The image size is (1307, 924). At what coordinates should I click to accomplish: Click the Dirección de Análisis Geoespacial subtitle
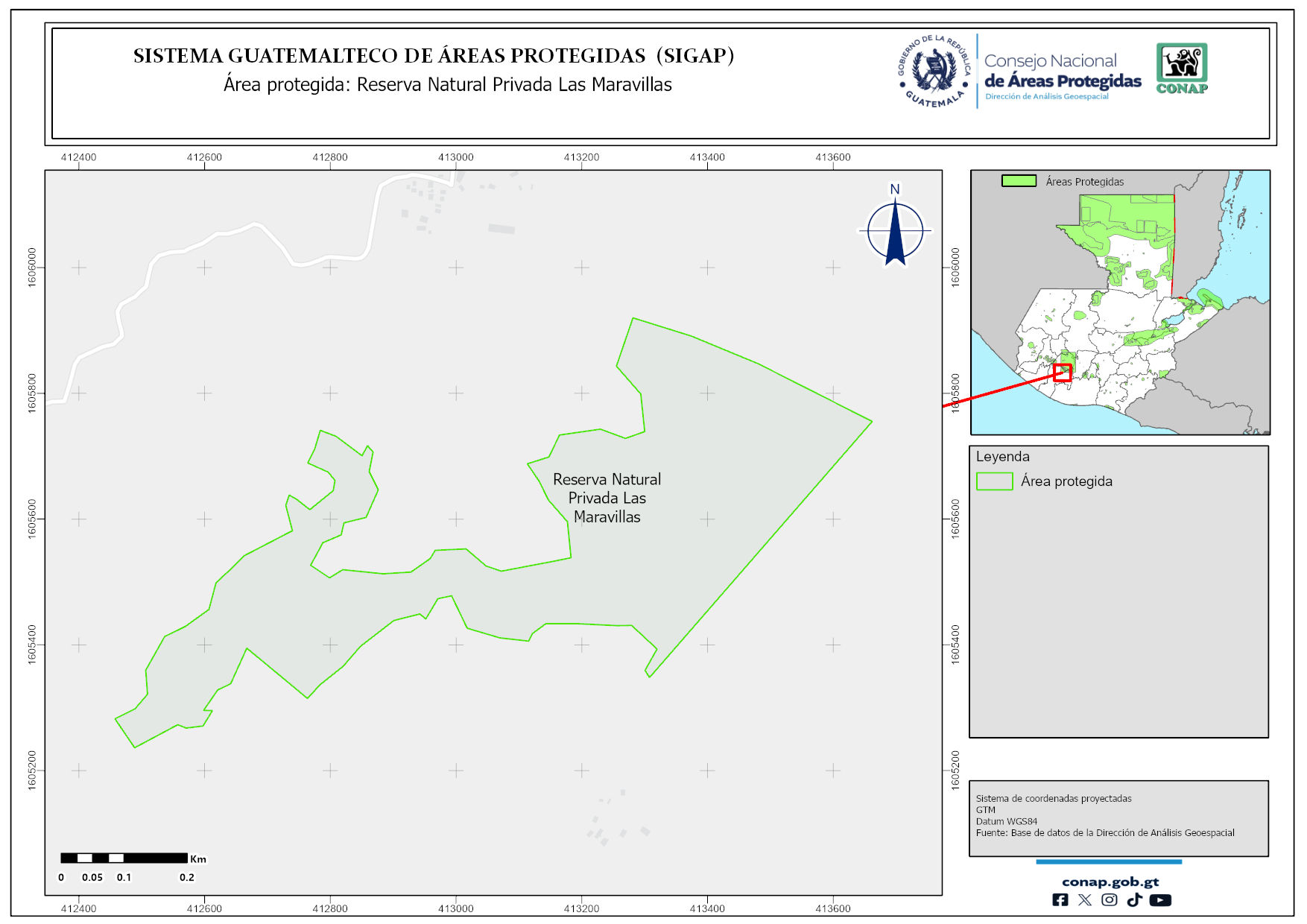tap(1046, 97)
